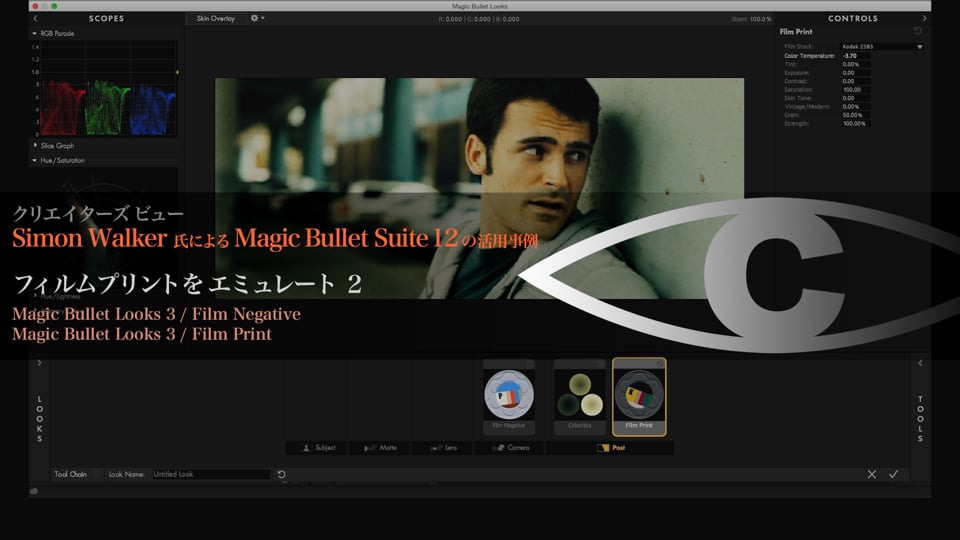Open the Tools drawer arrow
This screenshot has height=540, width=960.
(920, 363)
